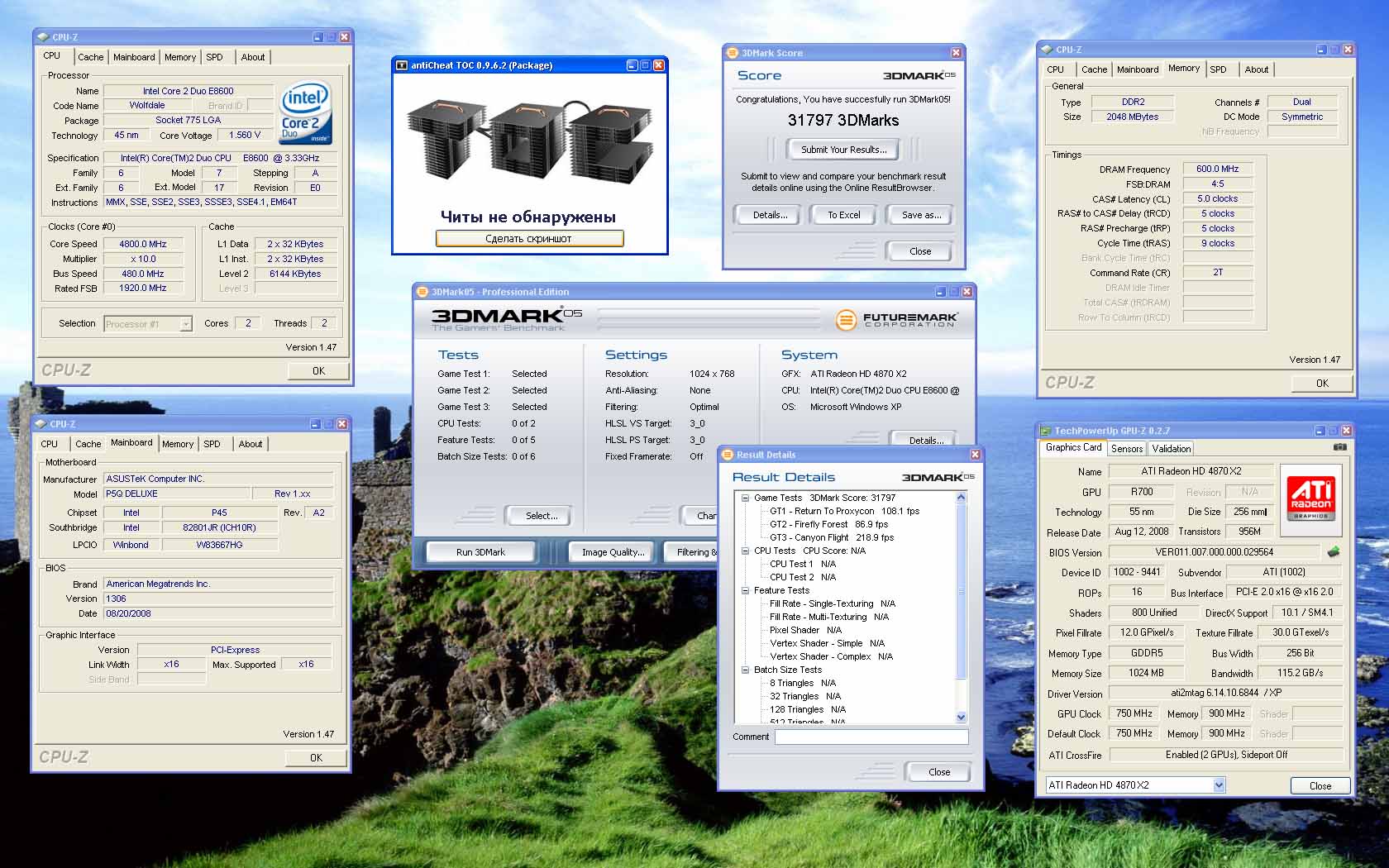Click the Comment input field in Result Details

(871, 737)
